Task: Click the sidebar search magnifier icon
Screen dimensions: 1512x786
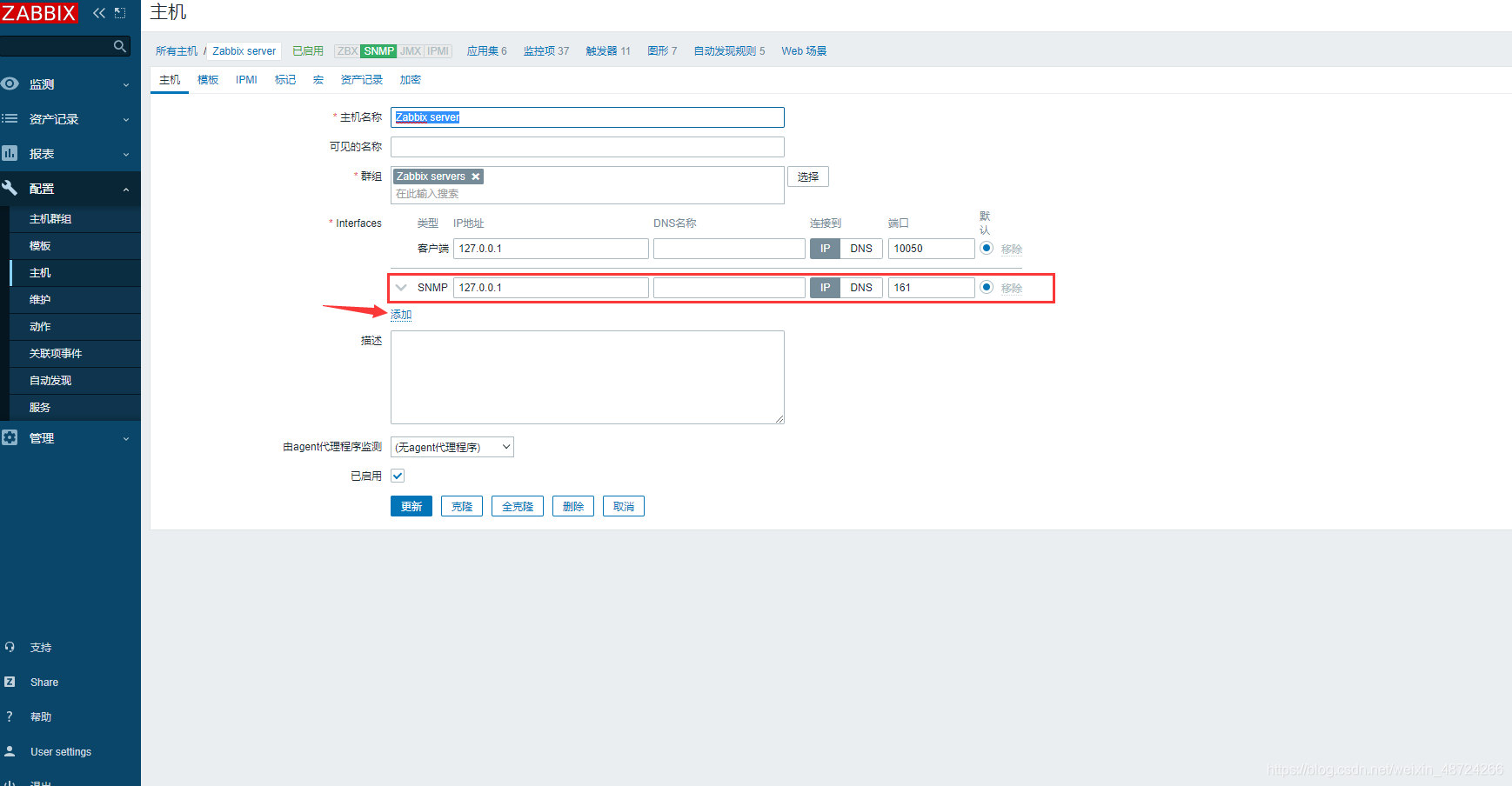Action: [x=120, y=46]
